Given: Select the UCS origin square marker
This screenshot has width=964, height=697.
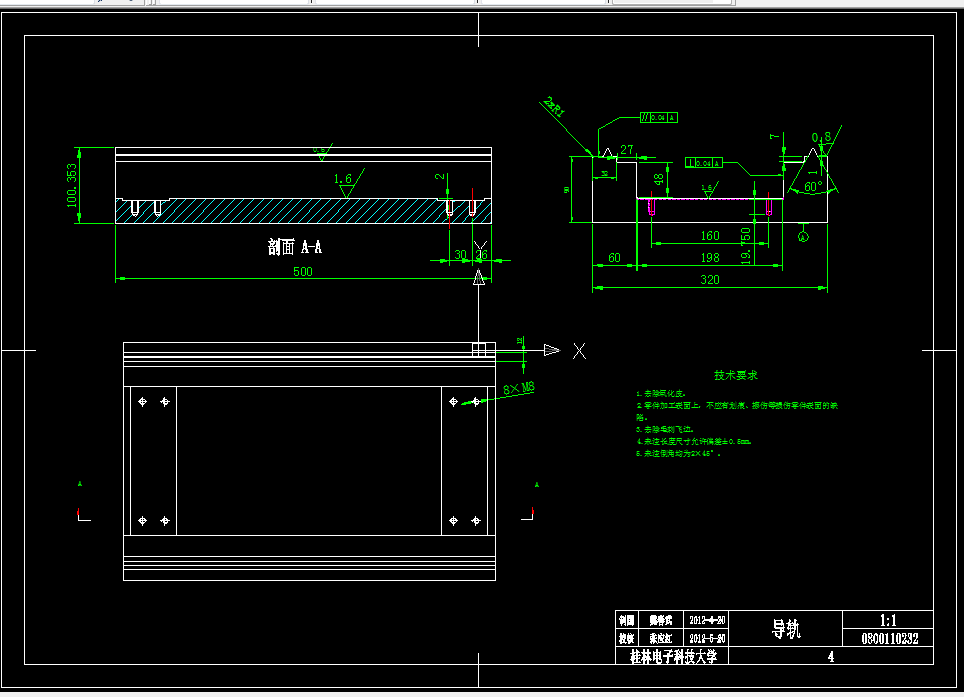Looking at the screenshot, I should [x=479, y=350].
